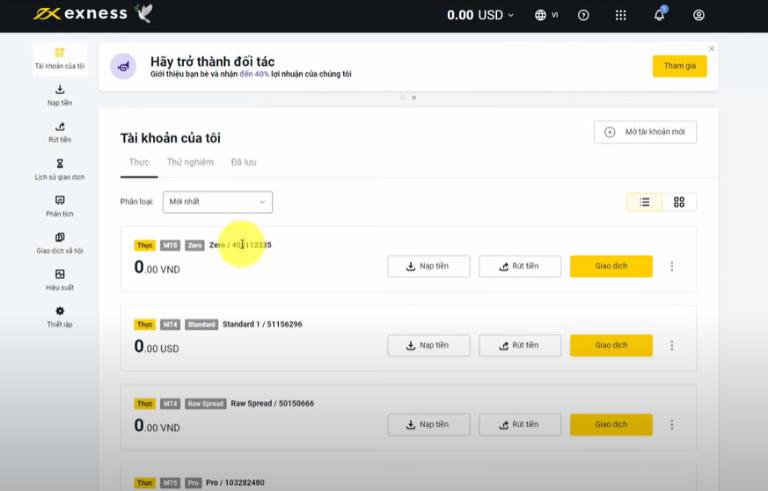Select the Thử nghiệm accounts tab
The height and width of the screenshot is (491, 768).
(x=190, y=162)
